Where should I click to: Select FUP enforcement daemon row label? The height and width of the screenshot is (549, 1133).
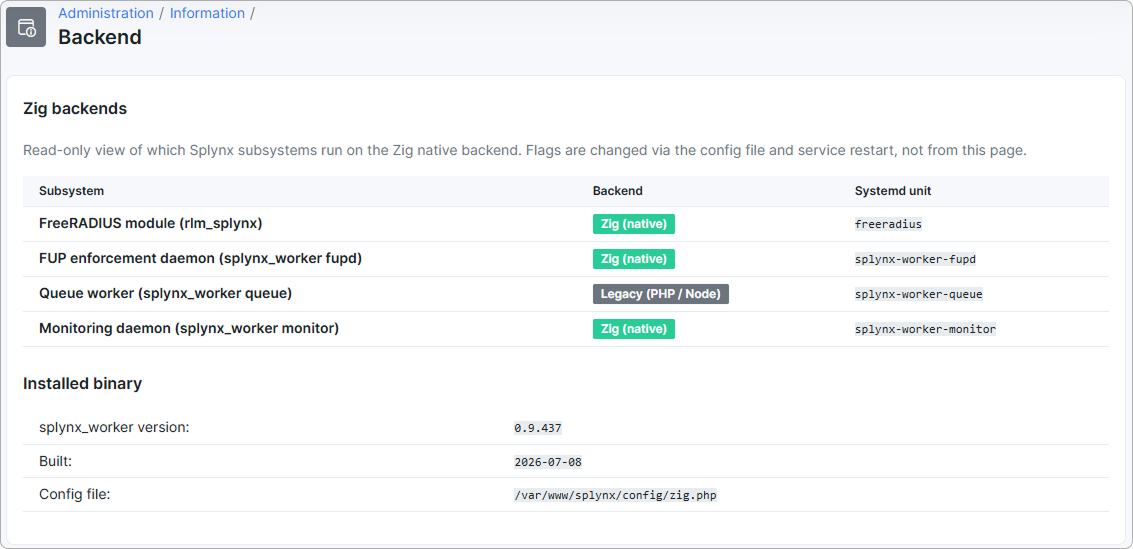pos(200,258)
